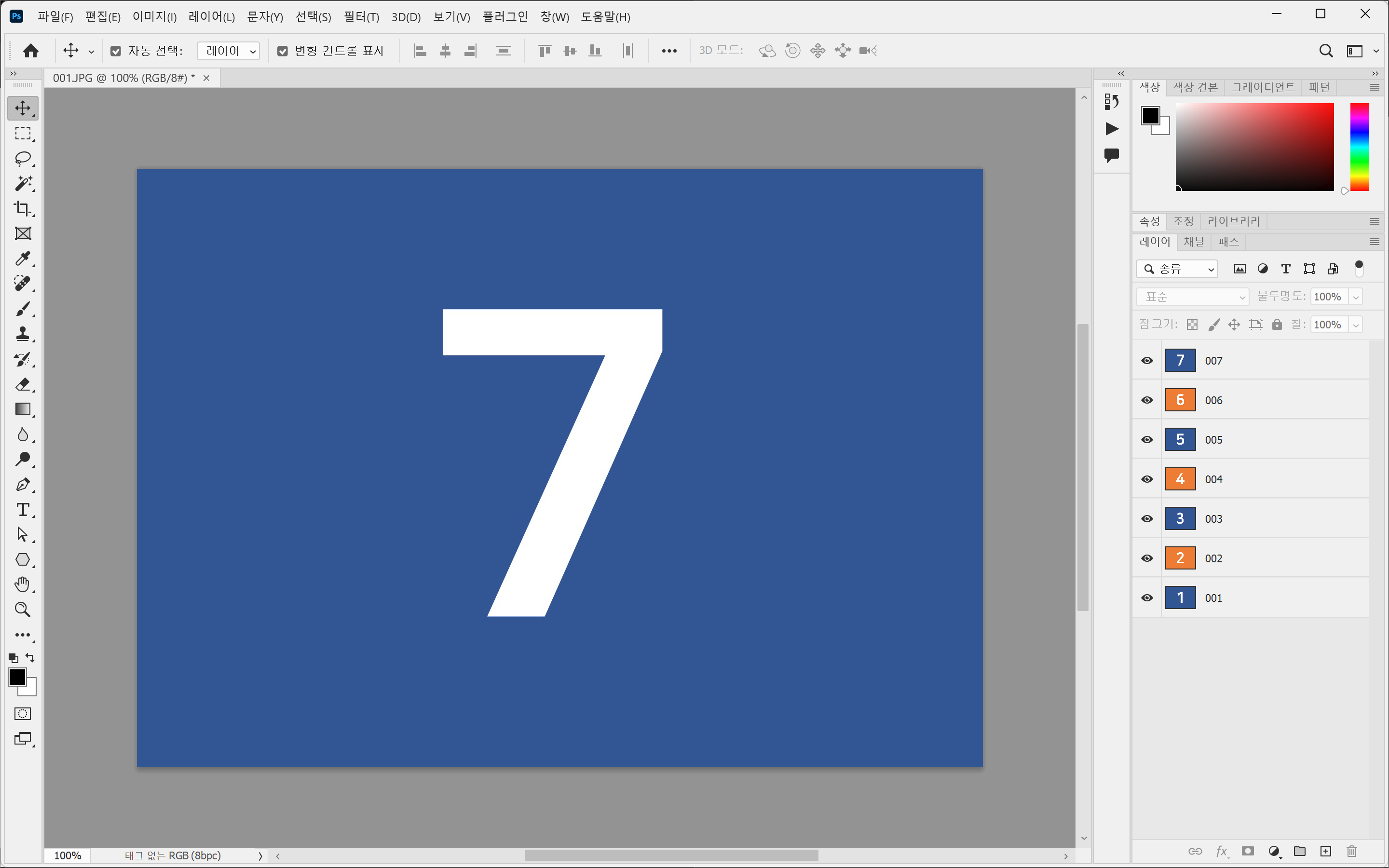Click the foreground color swatch in toolbar

tap(17, 677)
